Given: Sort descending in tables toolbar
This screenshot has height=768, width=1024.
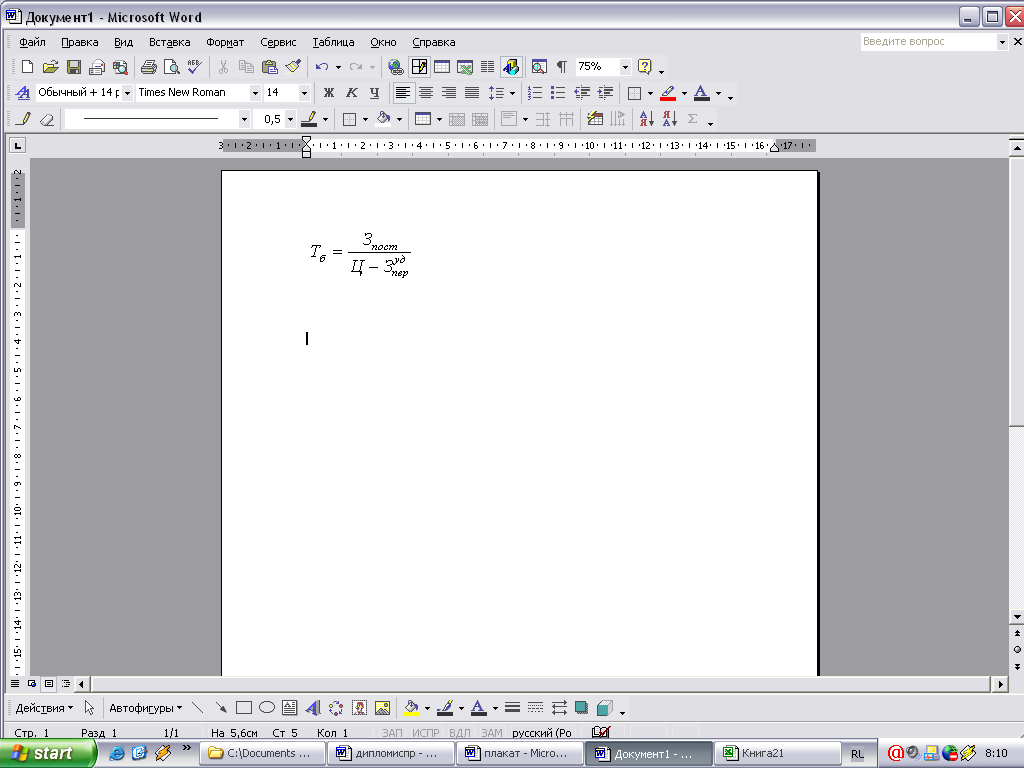Looking at the screenshot, I should [669, 119].
